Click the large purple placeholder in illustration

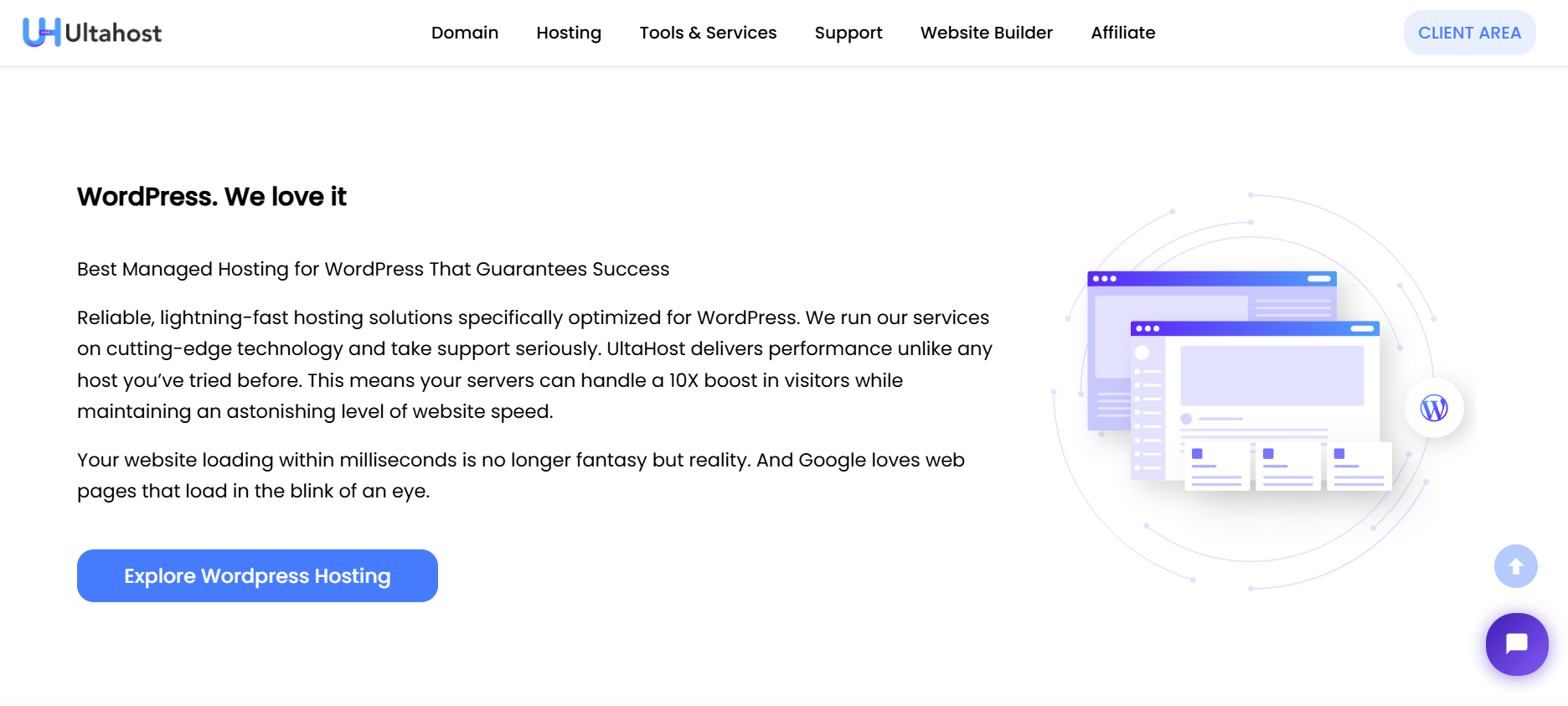click(1271, 375)
